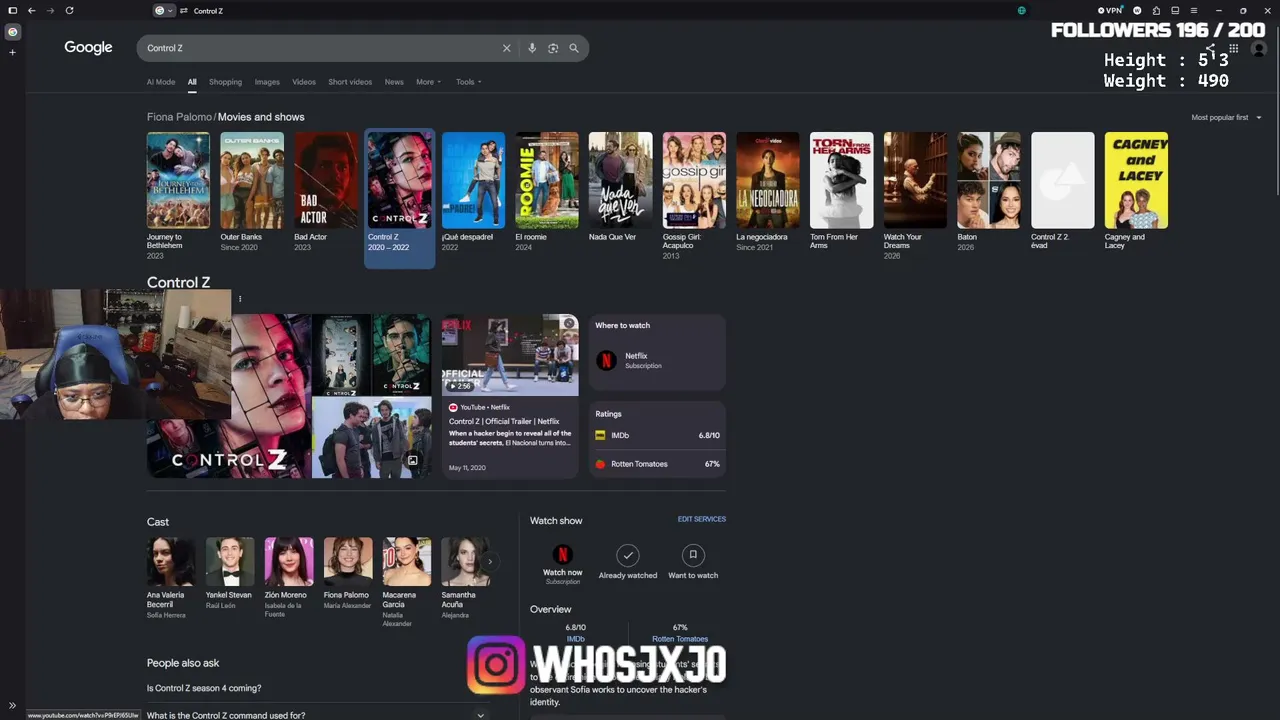The height and width of the screenshot is (720, 1280).
Task: Expand the More search filters menu
Action: [x=428, y=82]
